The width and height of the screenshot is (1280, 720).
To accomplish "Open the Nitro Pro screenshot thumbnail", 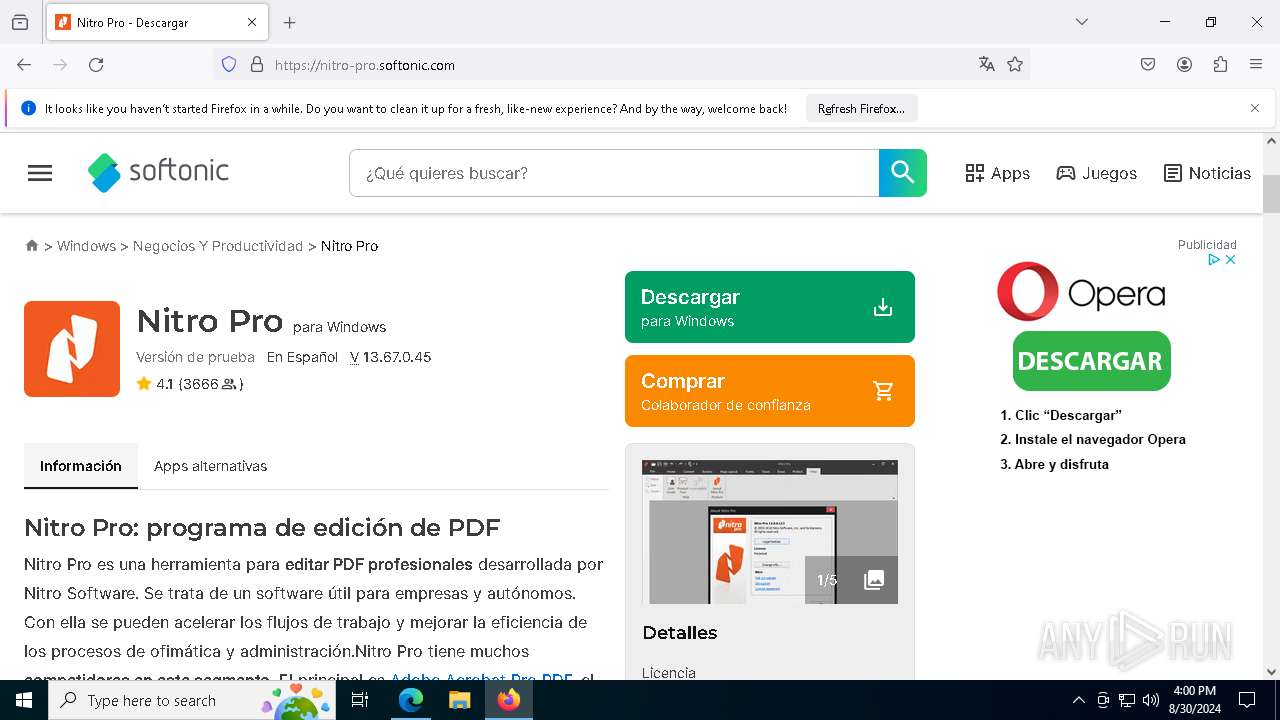I will pyautogui.click(x=770, y=532).
